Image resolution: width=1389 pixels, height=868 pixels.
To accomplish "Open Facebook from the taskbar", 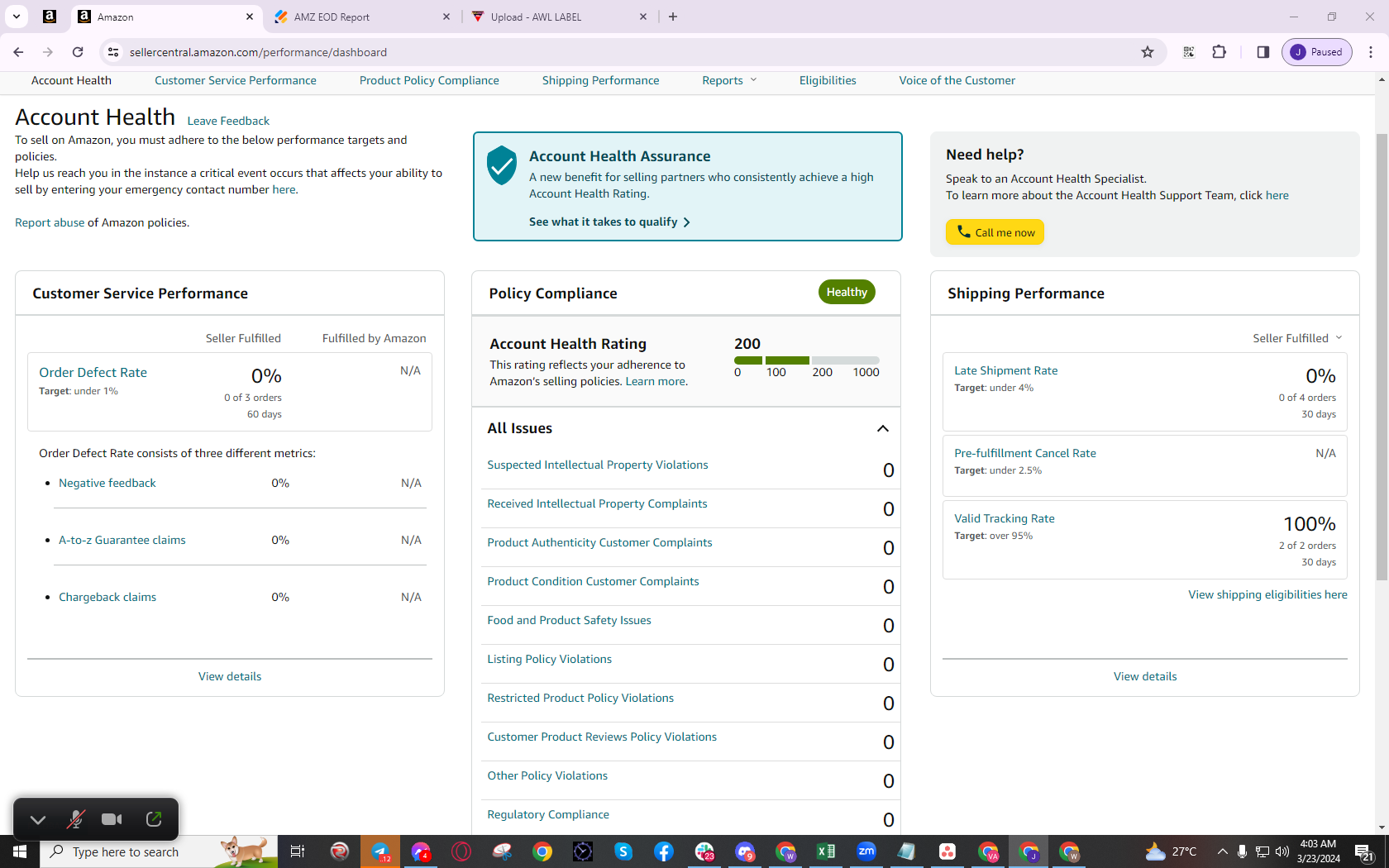I will [664, 851].
